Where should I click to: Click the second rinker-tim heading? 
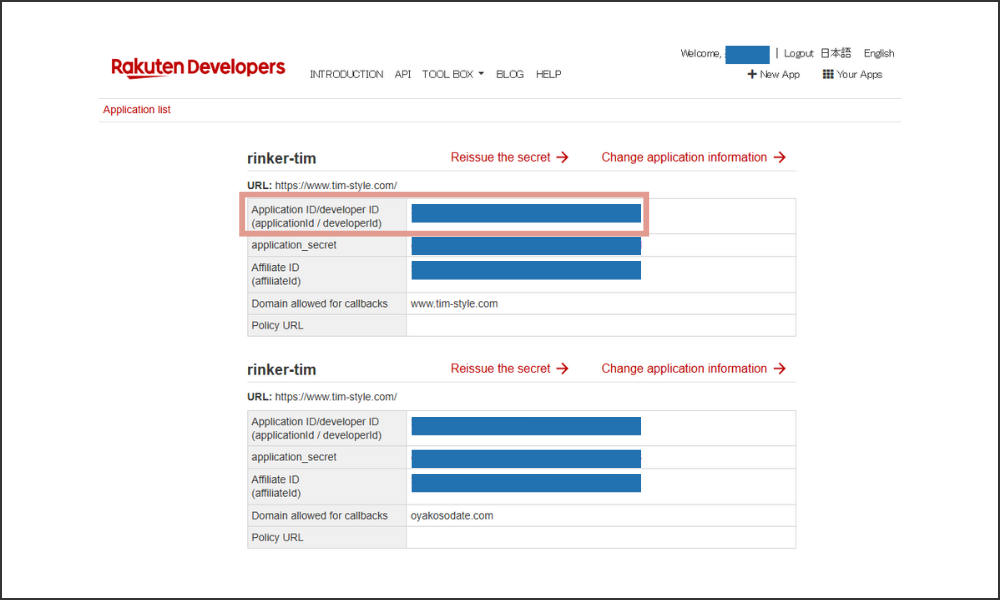(x=281, y=370)
